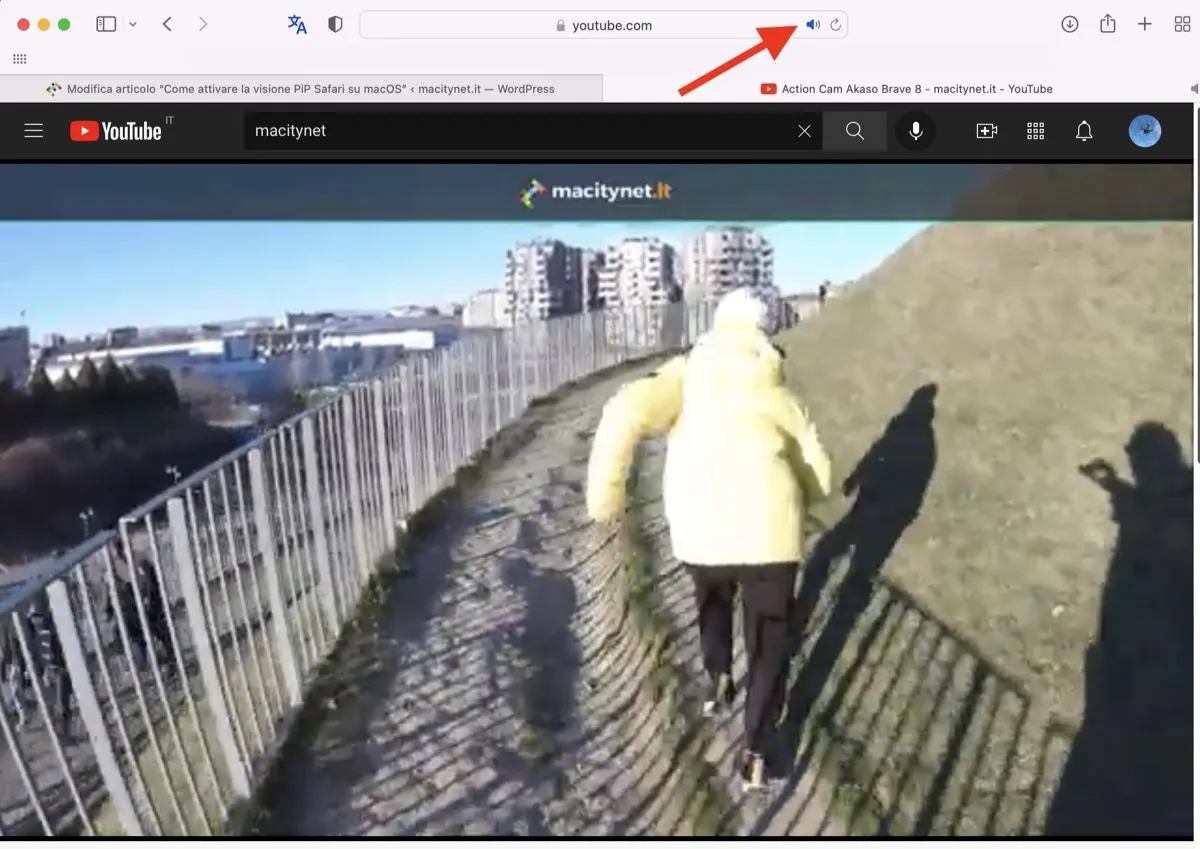Image resolution: width=1200 pixels, height=849 pixels.
Task: View downloads with the arrow icon
Action: click(1069, 24)
